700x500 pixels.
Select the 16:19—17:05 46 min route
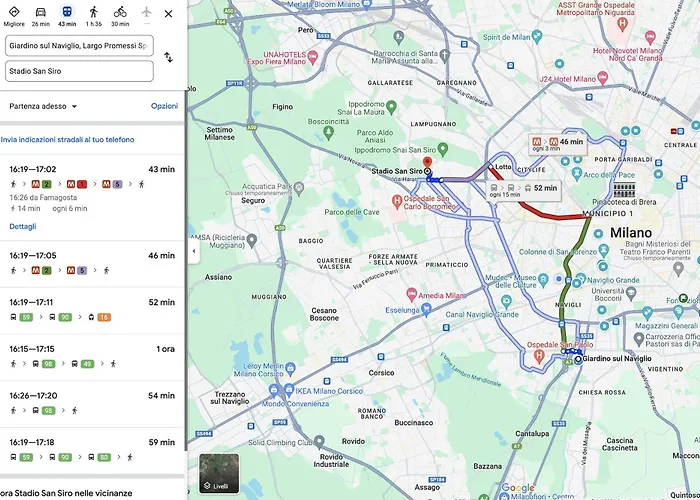92,263
